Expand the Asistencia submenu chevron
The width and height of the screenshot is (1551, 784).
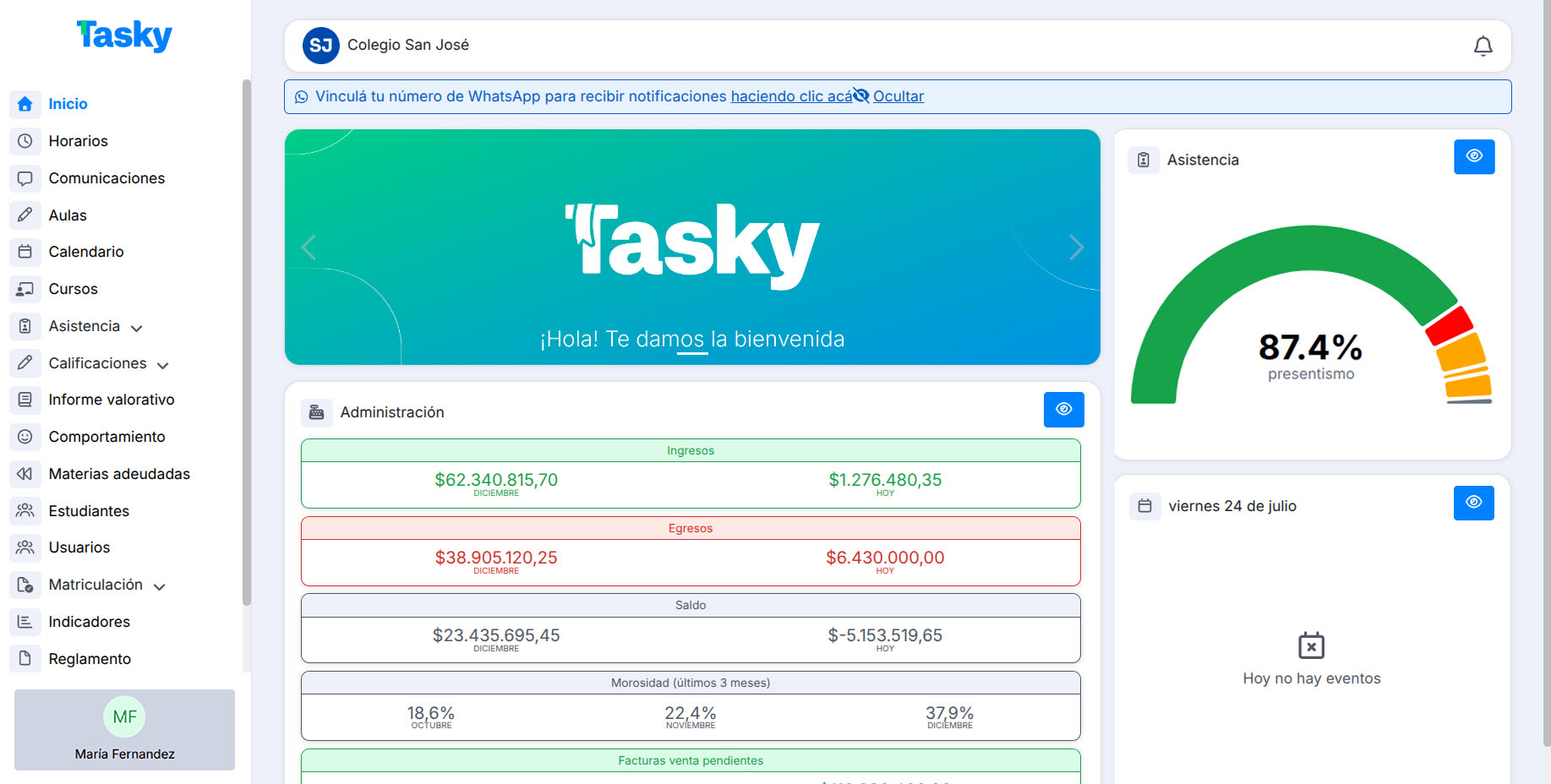coord(137,328)
